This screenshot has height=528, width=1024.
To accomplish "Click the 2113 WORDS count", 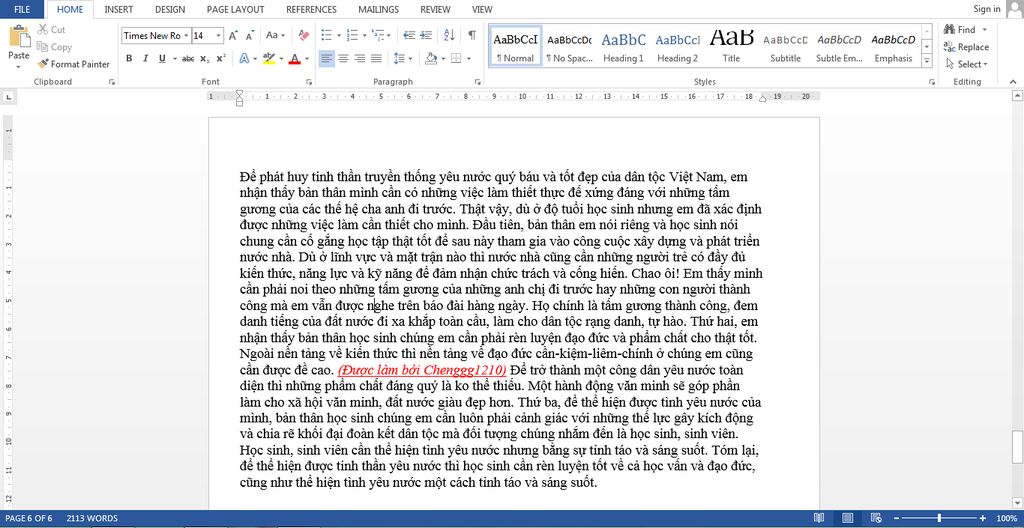I will click(x=92, y=518).
